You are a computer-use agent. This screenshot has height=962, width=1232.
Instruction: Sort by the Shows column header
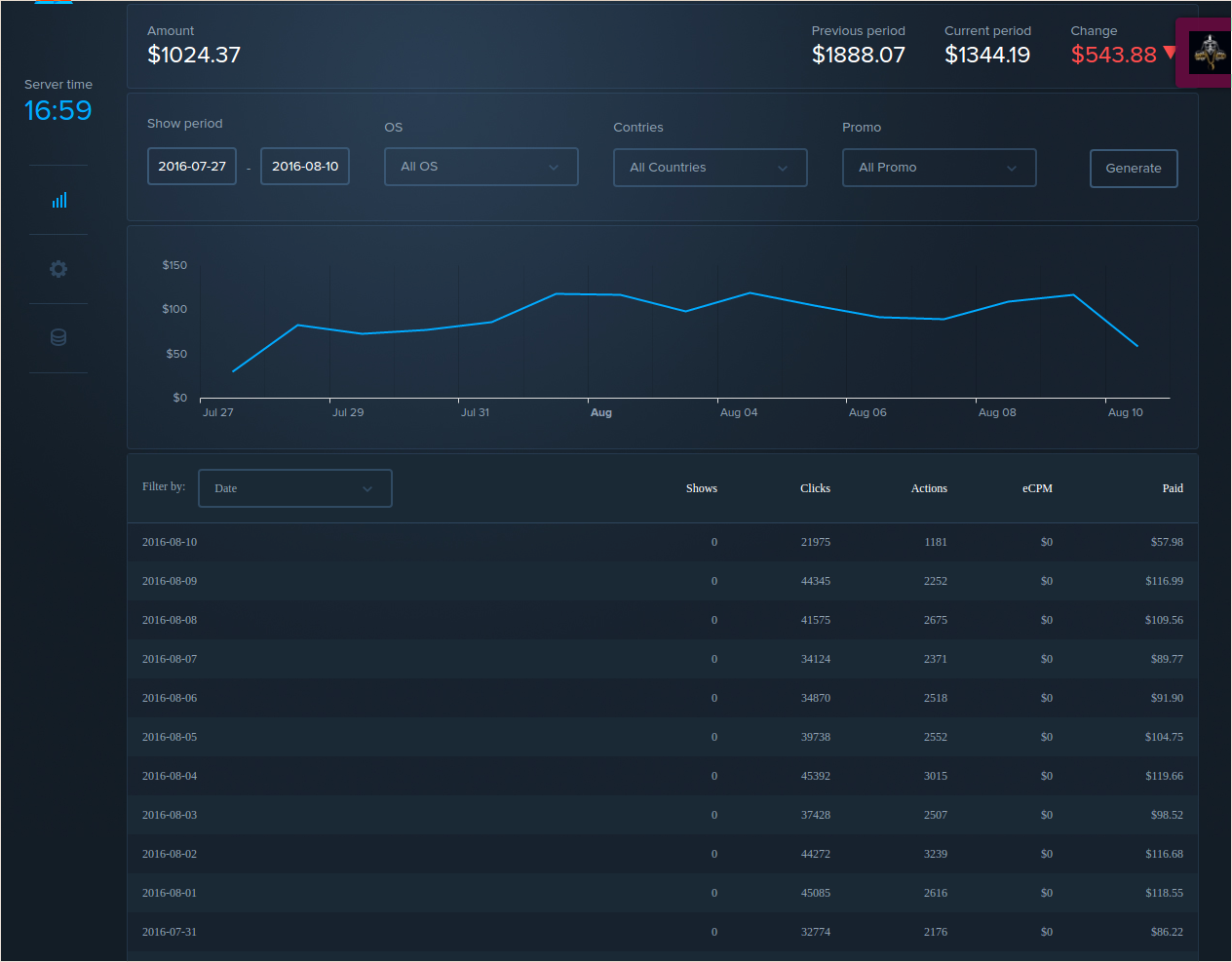(702, 488)
